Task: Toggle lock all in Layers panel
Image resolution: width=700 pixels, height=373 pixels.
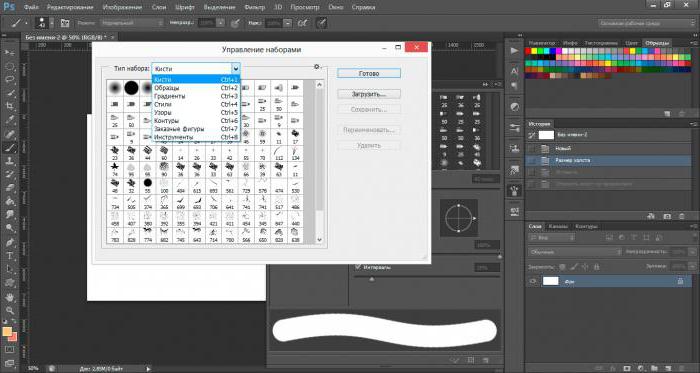Action: tap(596, 267)
